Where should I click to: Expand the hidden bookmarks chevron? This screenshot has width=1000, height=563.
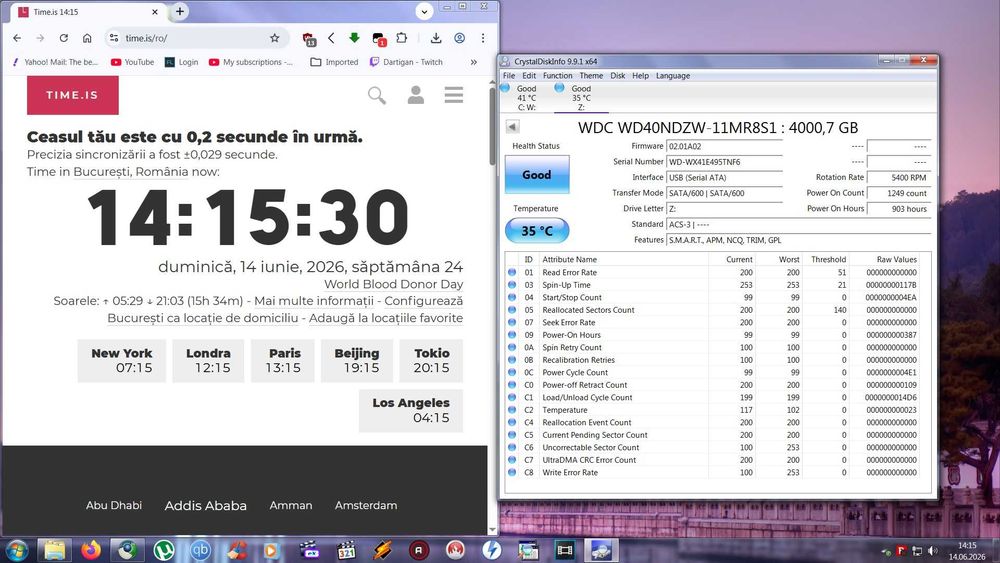click(474, 62)
